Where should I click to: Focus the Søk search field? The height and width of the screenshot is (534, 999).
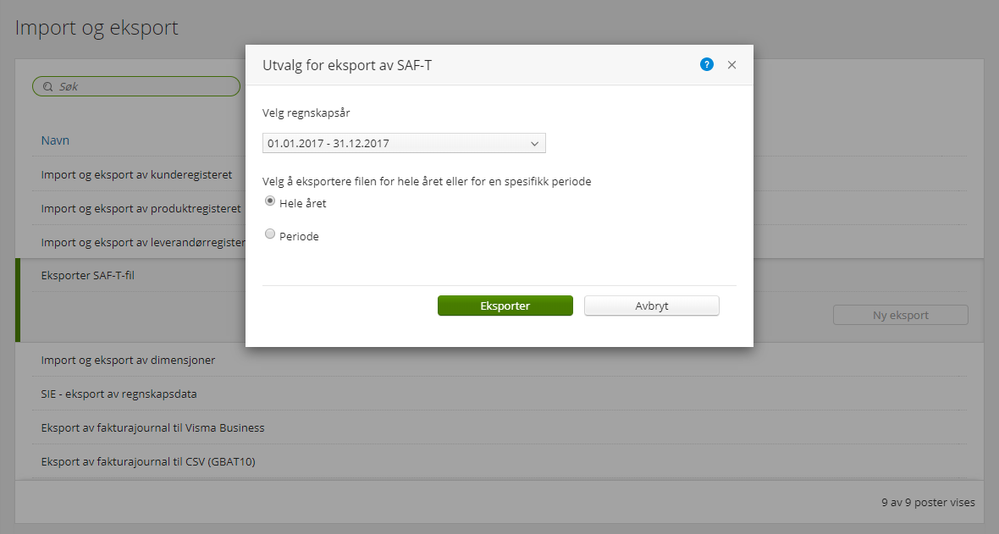tap(140, 87)
